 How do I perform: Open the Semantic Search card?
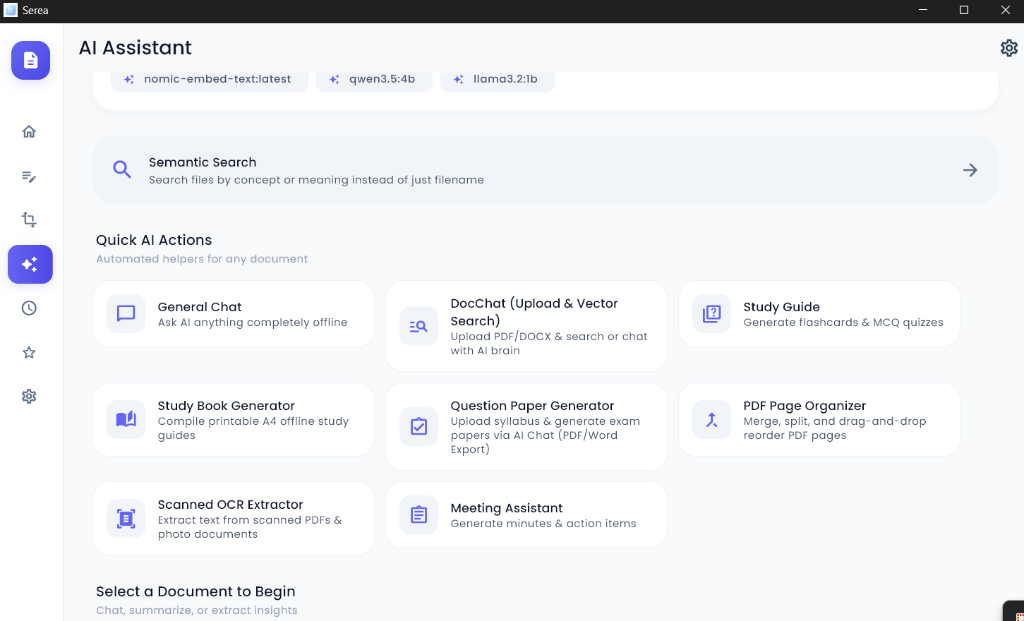pyautogui.click(x=545, y=170)
